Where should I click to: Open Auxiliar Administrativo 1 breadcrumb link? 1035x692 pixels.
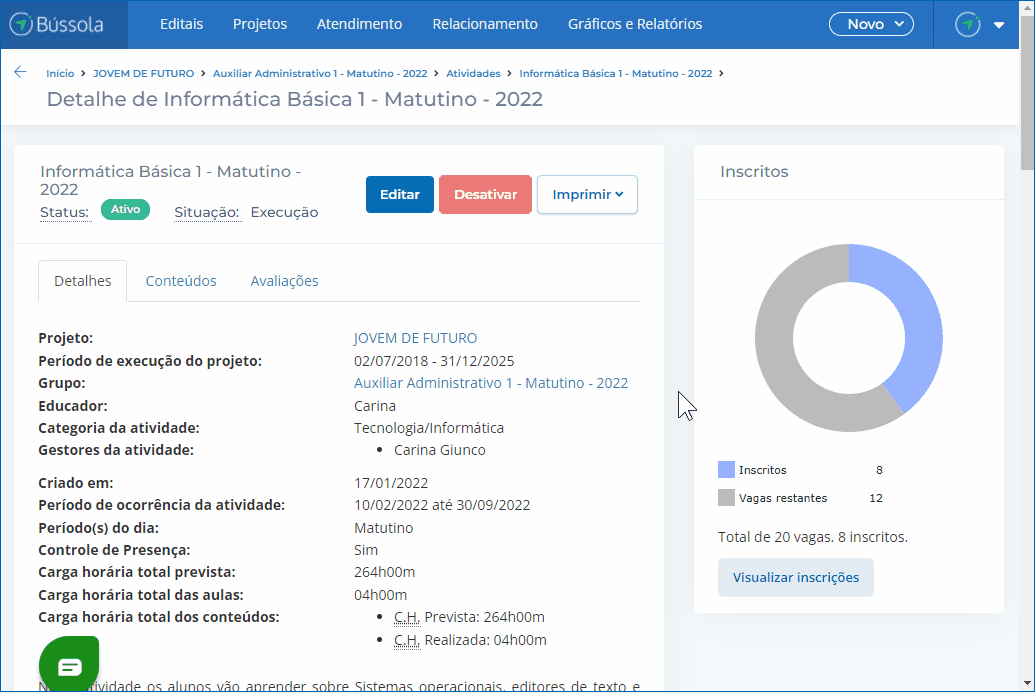pos(320,73)
